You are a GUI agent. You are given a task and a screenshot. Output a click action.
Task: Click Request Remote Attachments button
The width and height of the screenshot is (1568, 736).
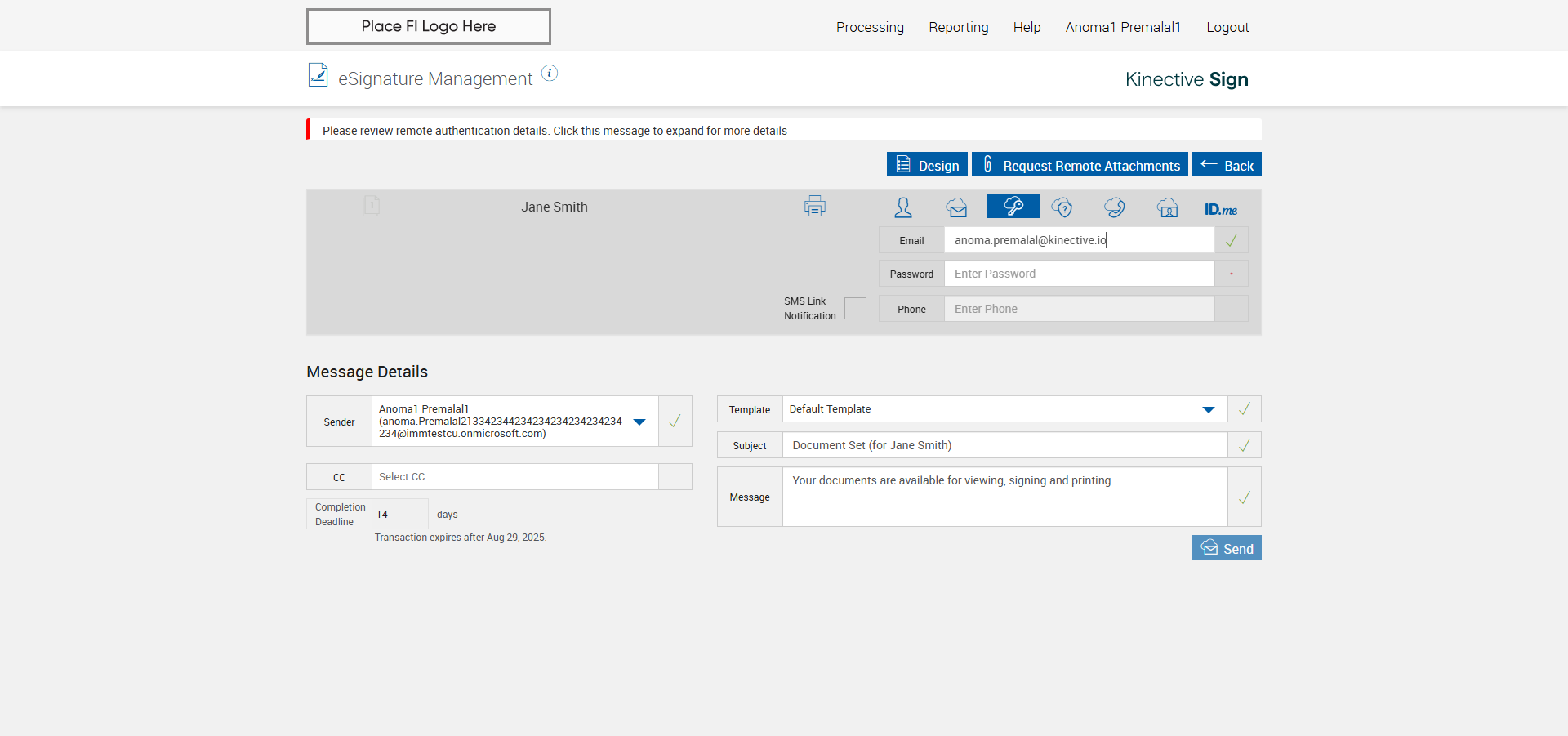tap(1080, 164)
